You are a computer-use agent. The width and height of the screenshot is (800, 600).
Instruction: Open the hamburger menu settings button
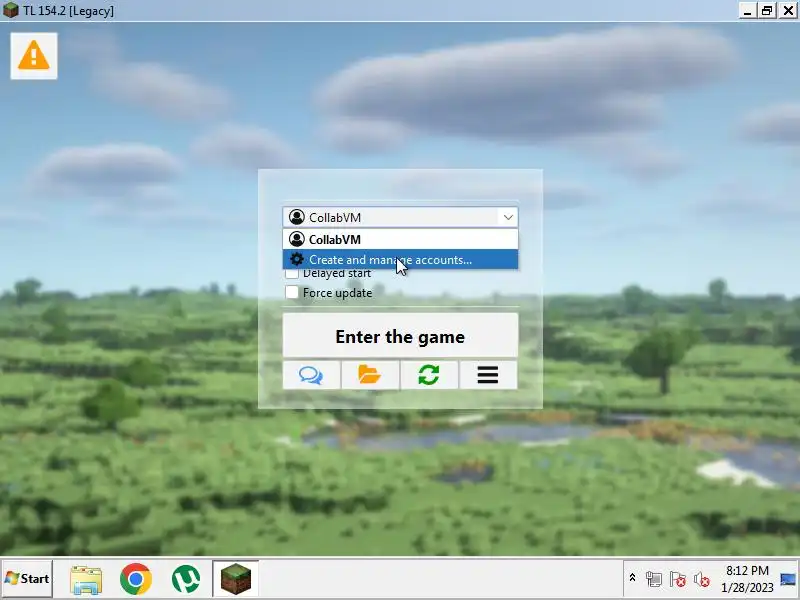coord(488,375)
